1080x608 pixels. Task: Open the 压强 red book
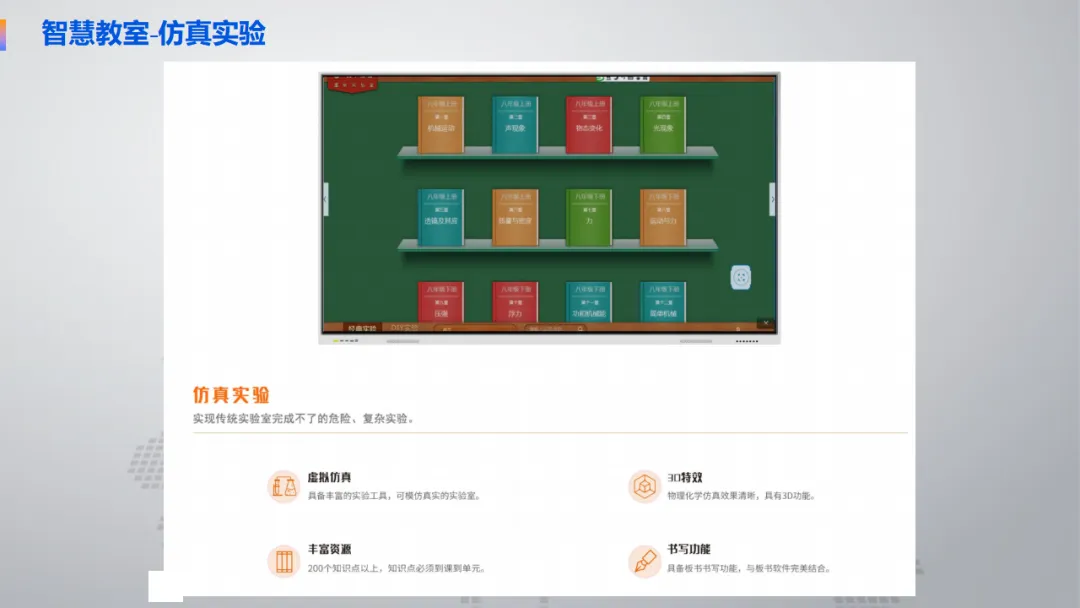click(x=441, y=302)
